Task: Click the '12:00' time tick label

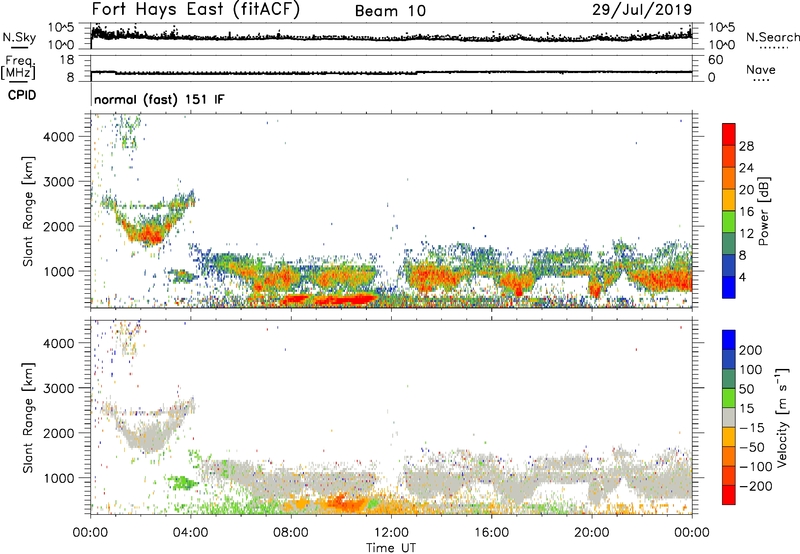Action: point(391,533)
